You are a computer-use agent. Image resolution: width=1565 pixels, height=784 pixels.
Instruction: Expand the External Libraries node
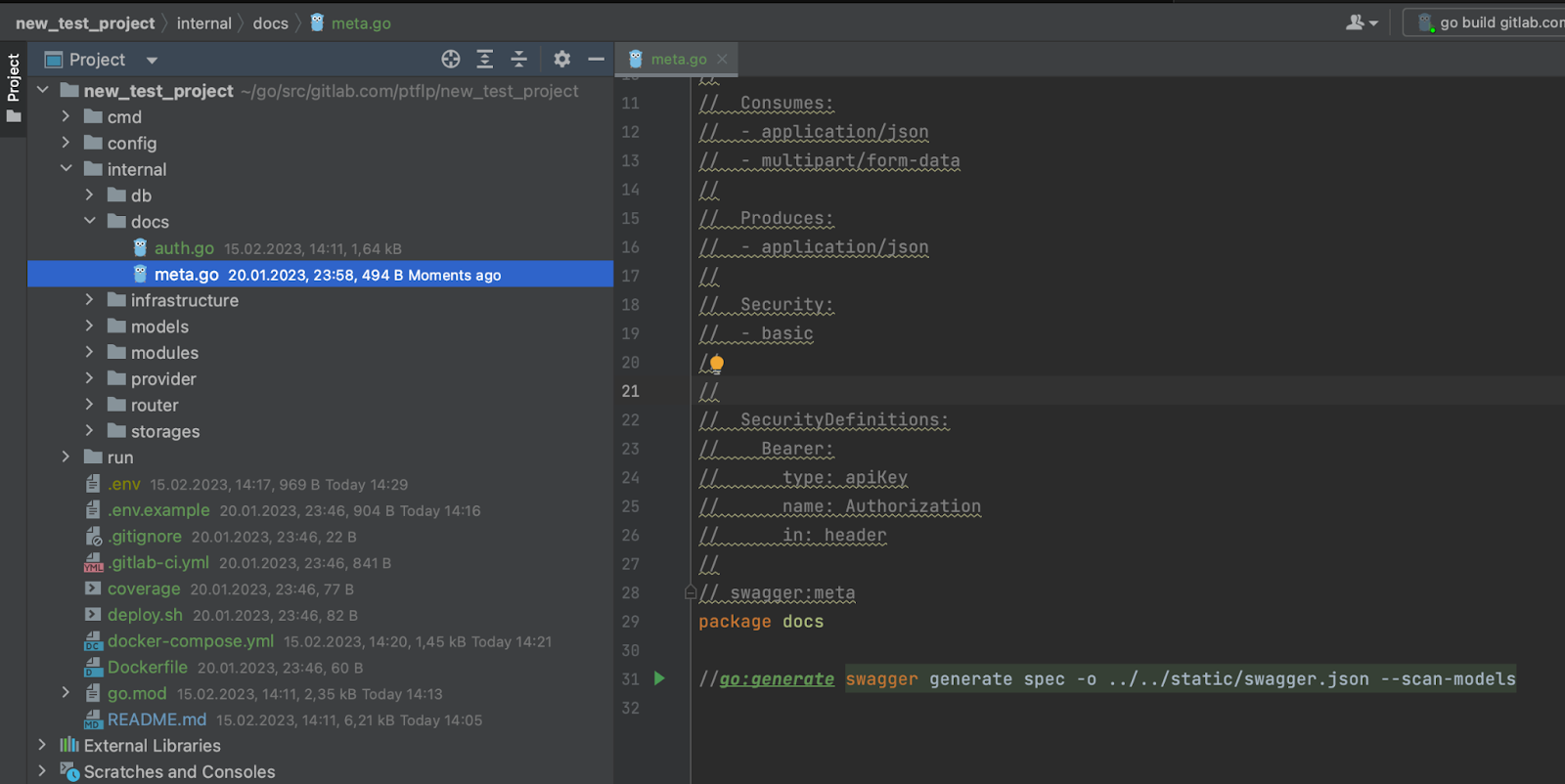pos(42,745)
